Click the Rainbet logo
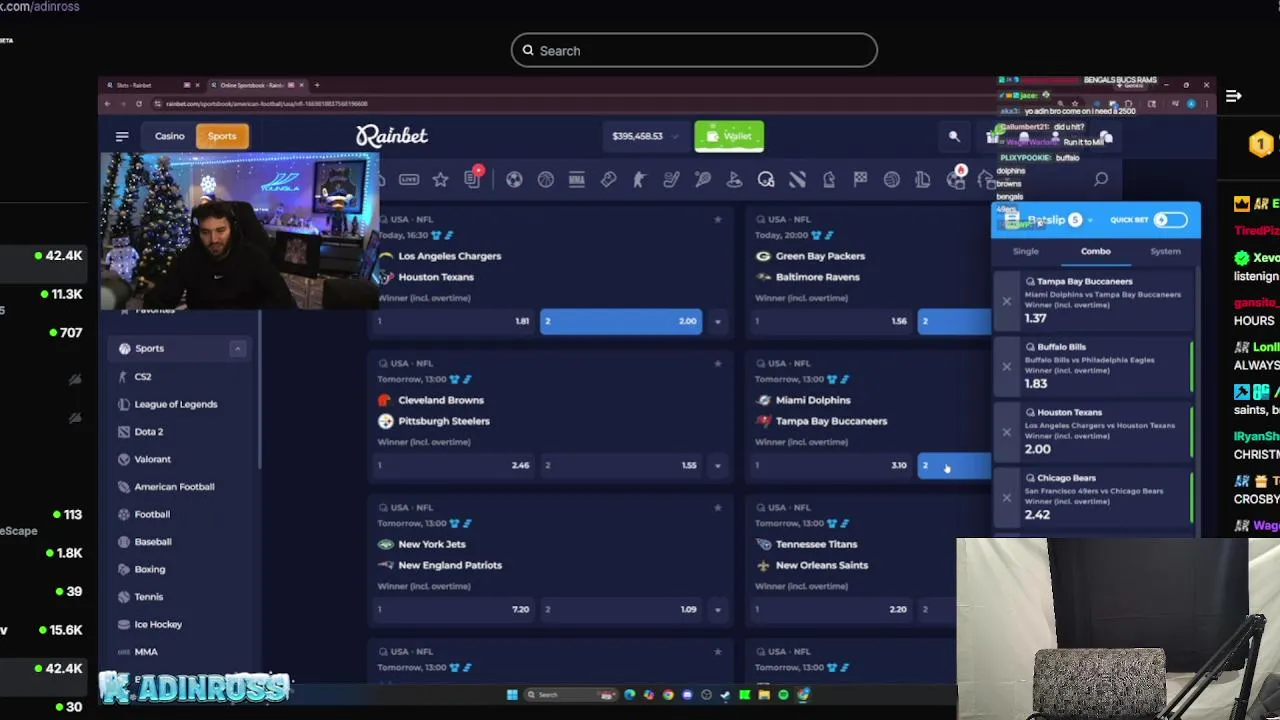The height and width of the screenshot is (720, 1280). [x=392, y=136]
